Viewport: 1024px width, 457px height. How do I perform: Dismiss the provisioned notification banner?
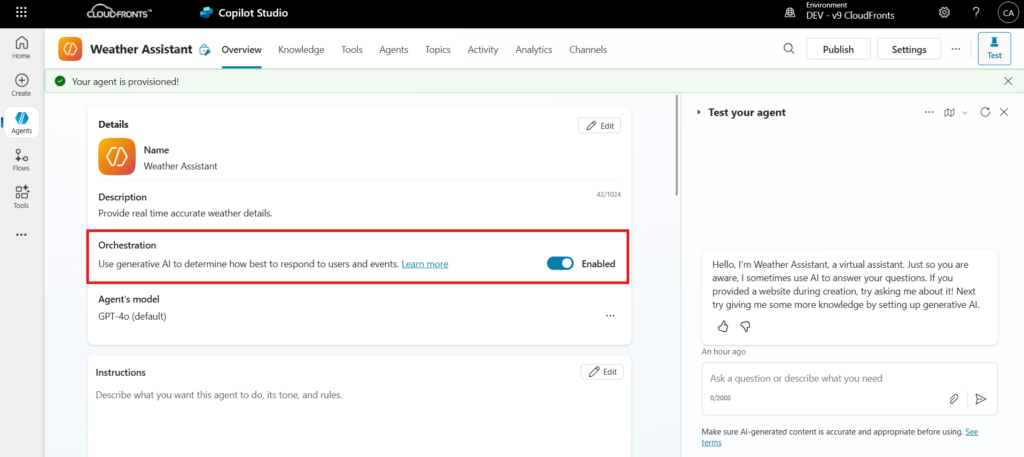[1008, 82]
